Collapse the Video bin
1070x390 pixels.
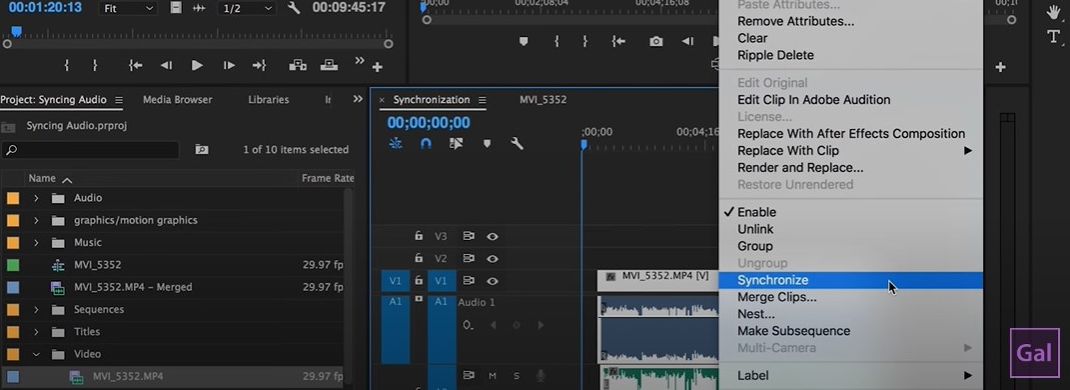(x=35, y=355)
